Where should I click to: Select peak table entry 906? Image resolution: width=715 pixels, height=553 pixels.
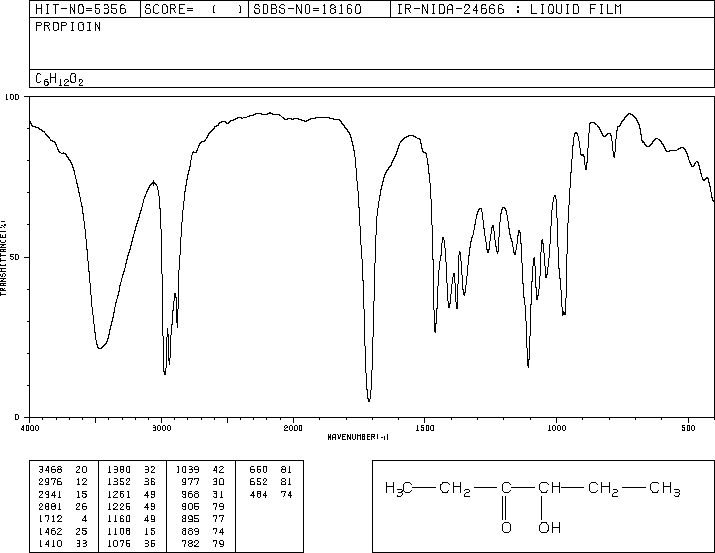(190, 506)
